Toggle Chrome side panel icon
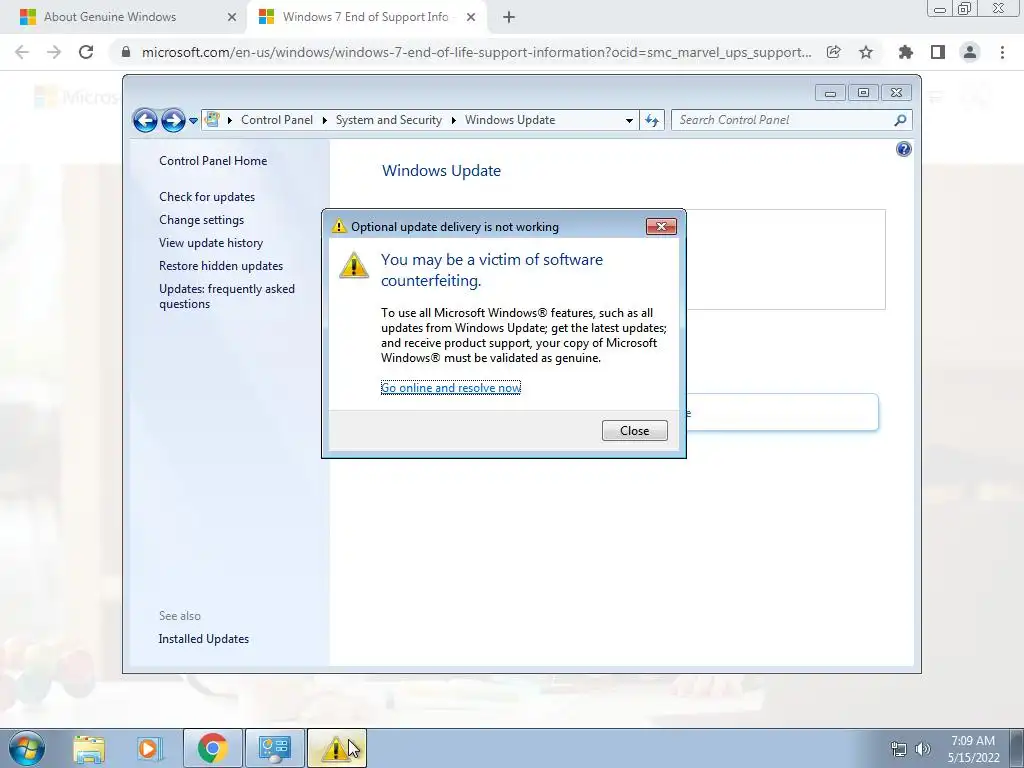The height and width of the screenshot is (768, 1024). [938, 52]
